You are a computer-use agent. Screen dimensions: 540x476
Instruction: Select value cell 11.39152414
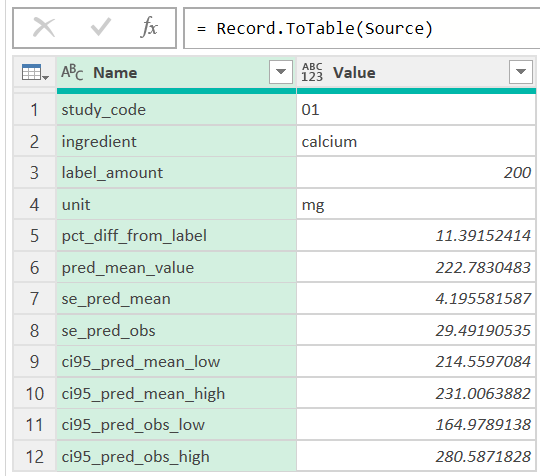click(416, 236)
